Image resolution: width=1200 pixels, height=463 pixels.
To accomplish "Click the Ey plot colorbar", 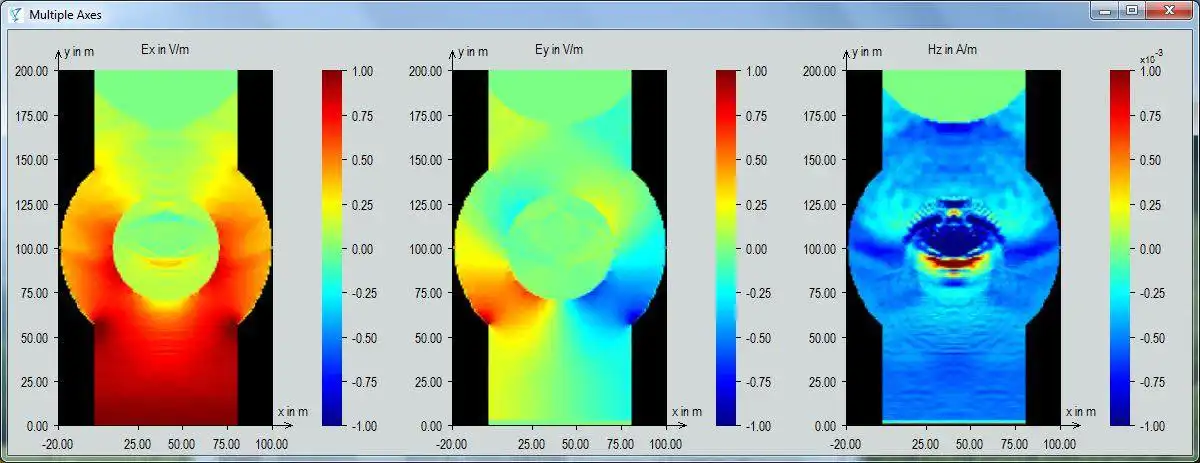I will (x=726, y=247).
